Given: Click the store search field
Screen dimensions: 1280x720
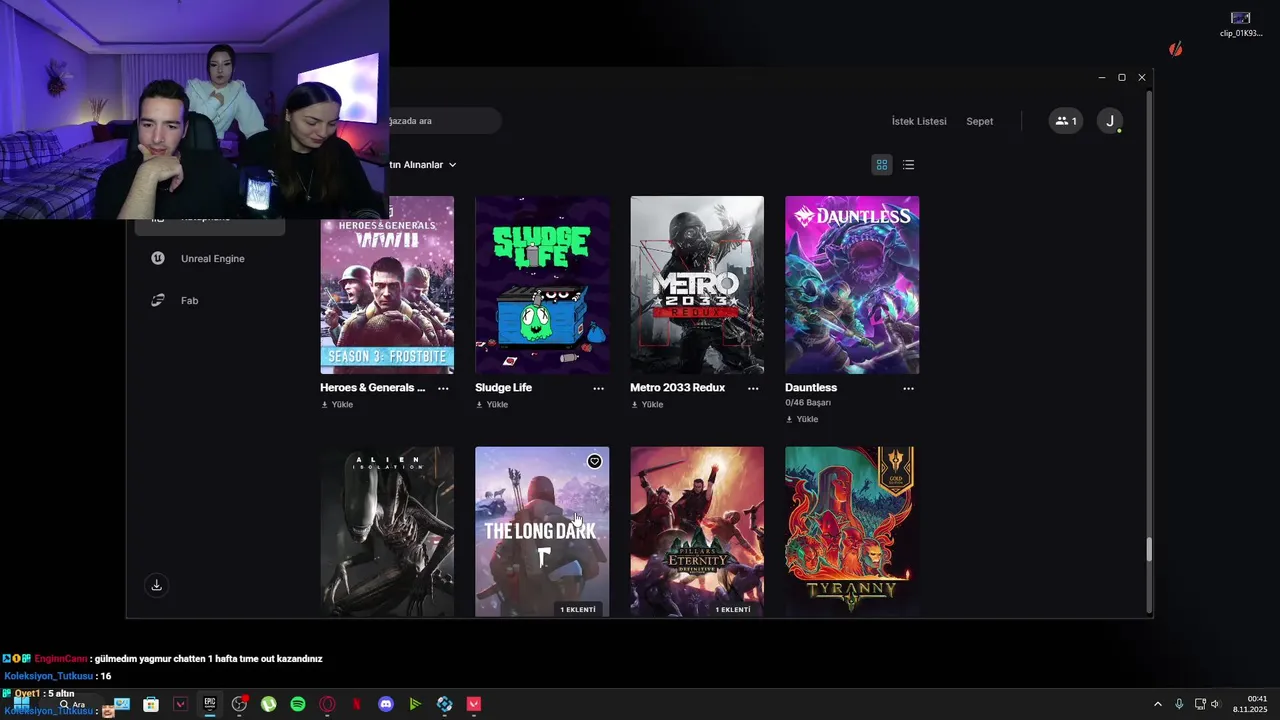Looking at the screenshot, I should click(445, 121).
